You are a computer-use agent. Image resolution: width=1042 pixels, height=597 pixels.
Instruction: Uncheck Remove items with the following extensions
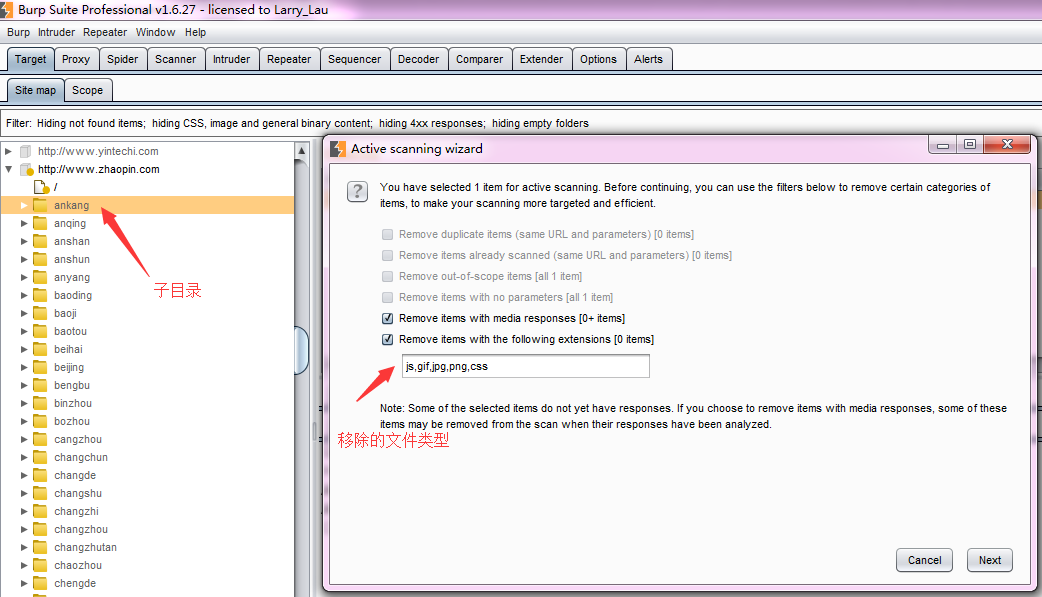pyautogui.click(x=387, y=340)
